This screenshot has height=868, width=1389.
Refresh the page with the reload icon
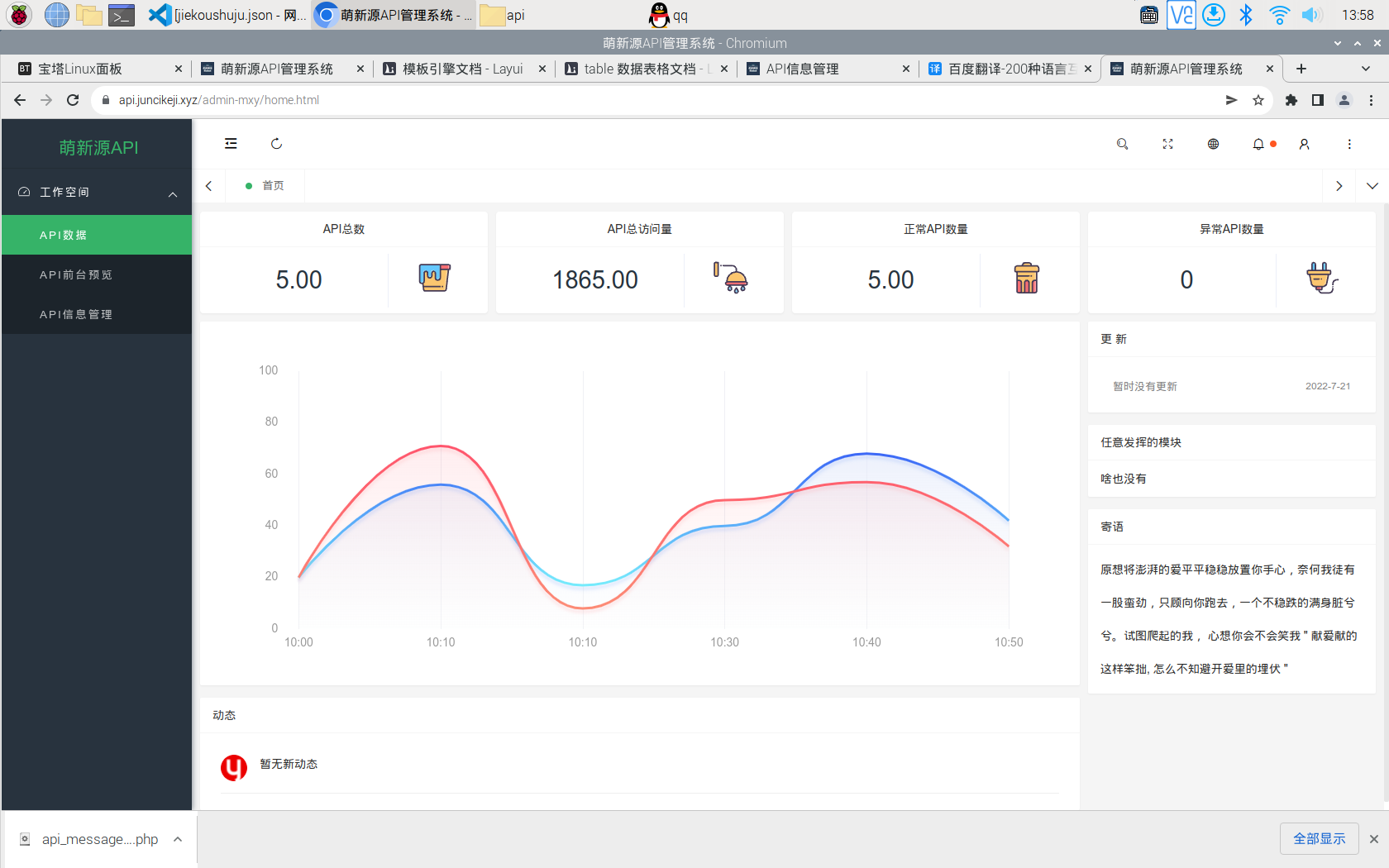276,143
